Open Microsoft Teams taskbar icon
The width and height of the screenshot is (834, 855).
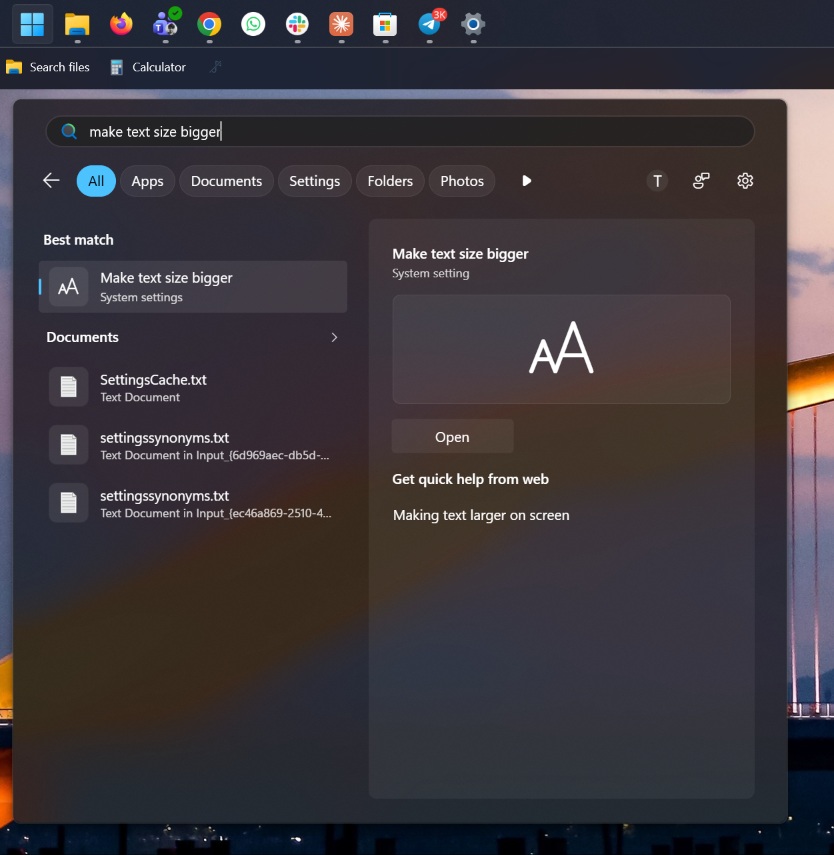166,23
